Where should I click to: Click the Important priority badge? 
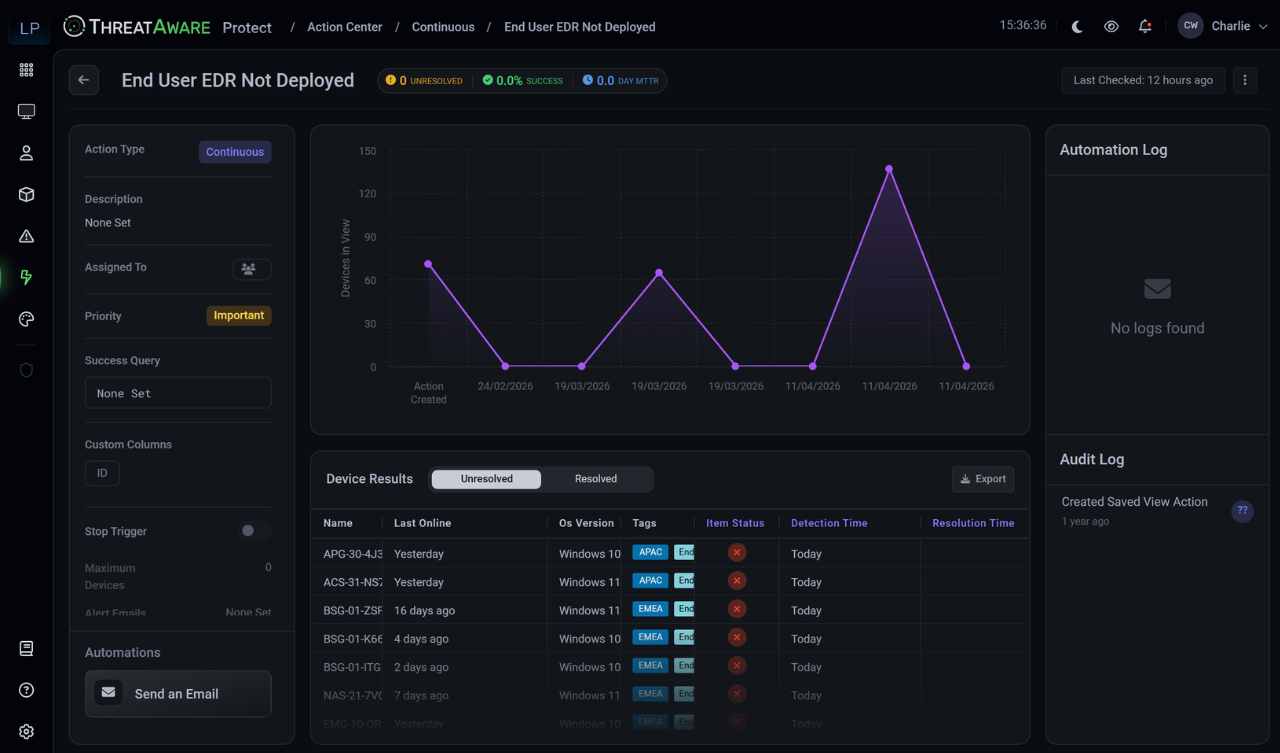tap(239, 315)
